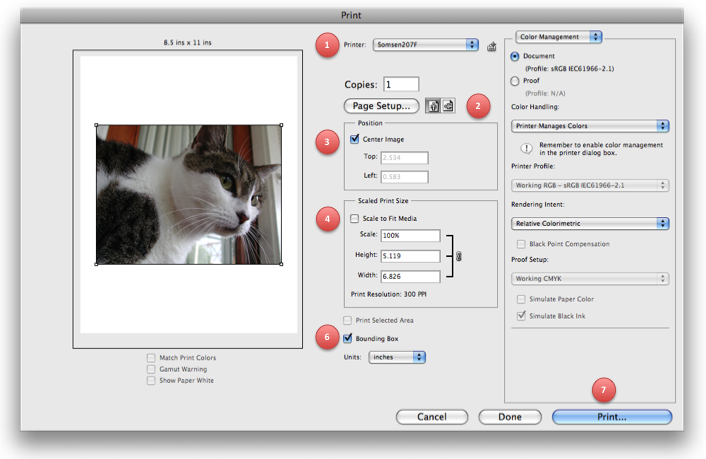This screenshot has width=706, height=459.
Task: Open the Color Management dropdown
Action: pyautogui.click(x=559, y=37)
